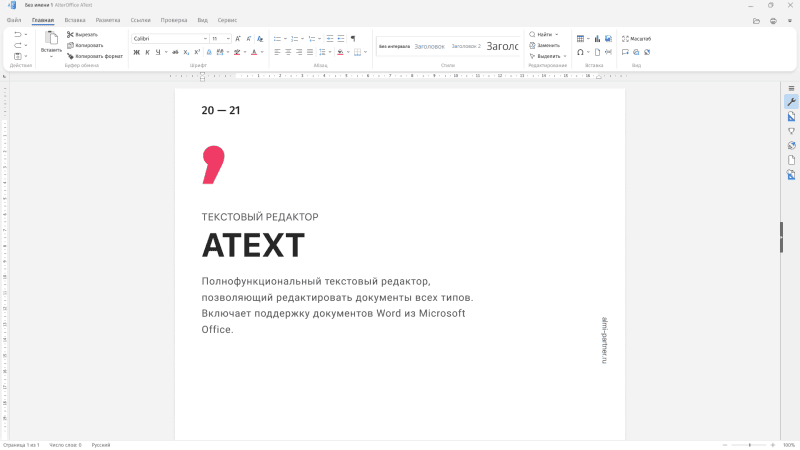Viewport: 800px width, 450px height.
Task: Switch to Сервис tab
Action: click(227, 20)
